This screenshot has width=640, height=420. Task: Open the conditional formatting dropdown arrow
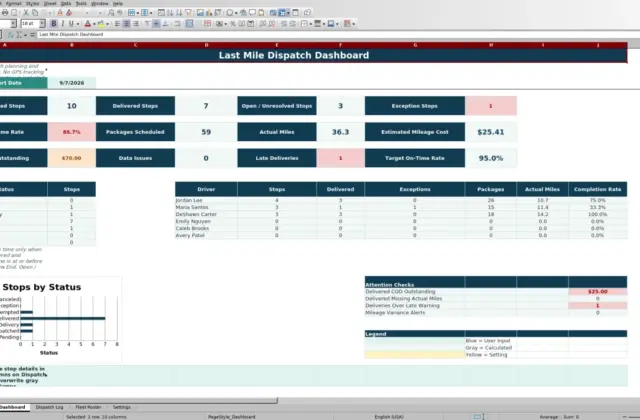pyautogui.click(x=353, y=24)
